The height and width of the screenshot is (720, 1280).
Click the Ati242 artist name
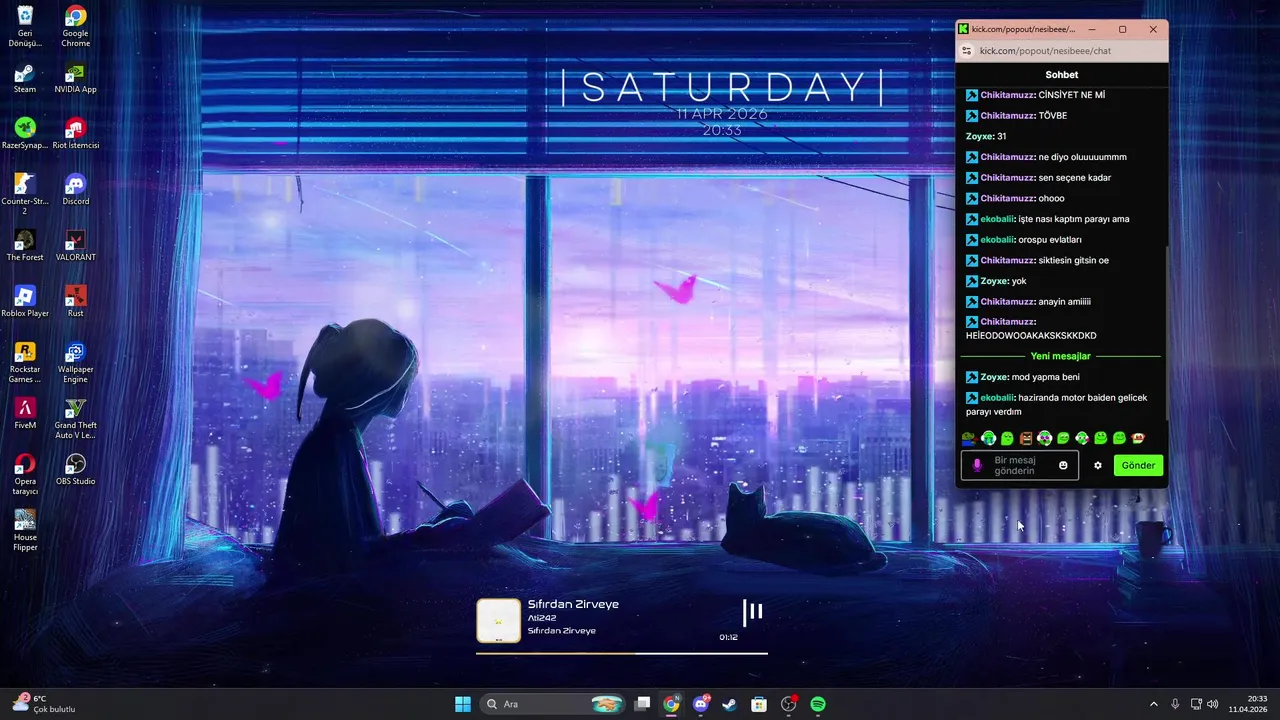click(x=542, y=618)
